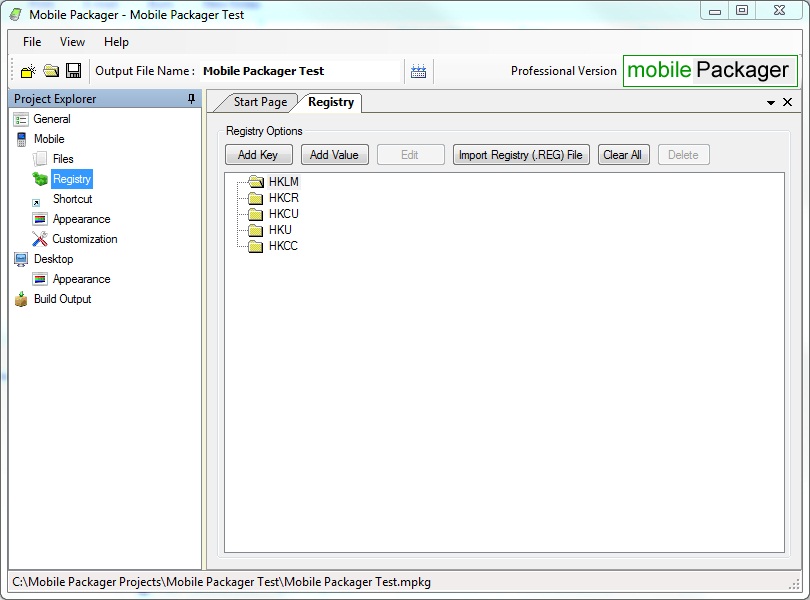Select the Mobile node label
The width and height of the screenshot is (810, 600).
coord(49,139)
